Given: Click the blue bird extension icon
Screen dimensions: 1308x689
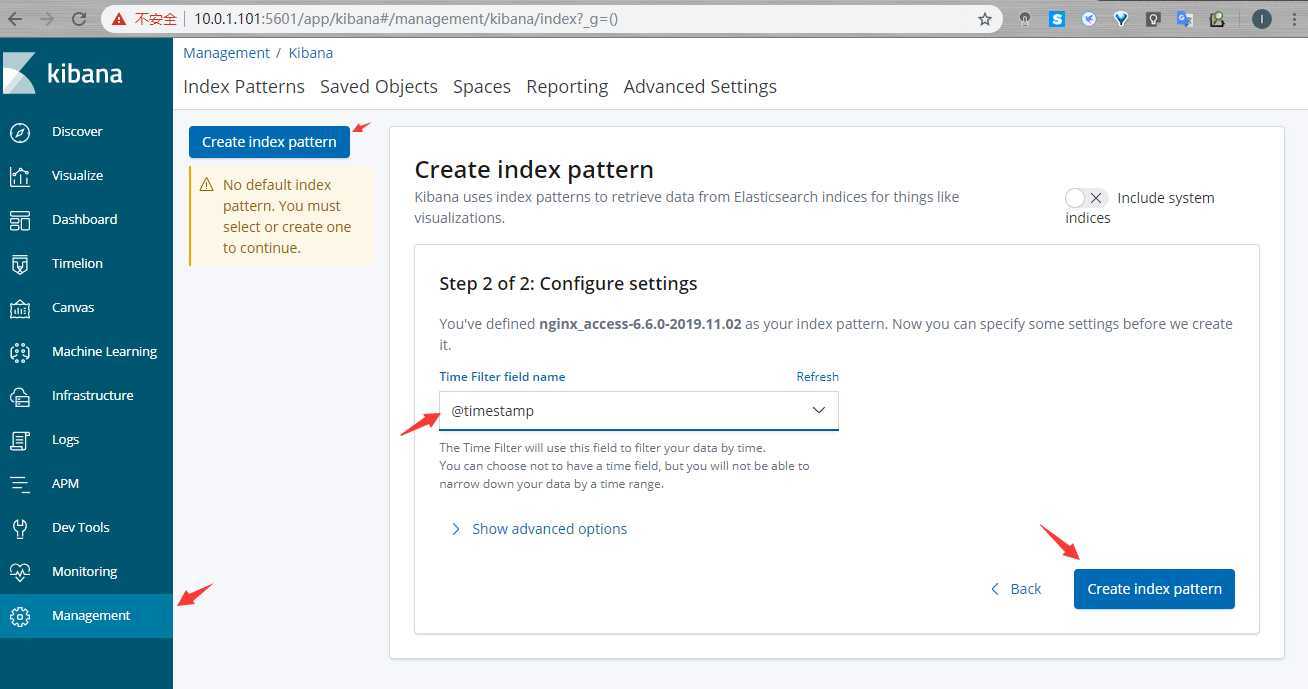Looking at the screenshot, I should click(x=1089, y=19).
